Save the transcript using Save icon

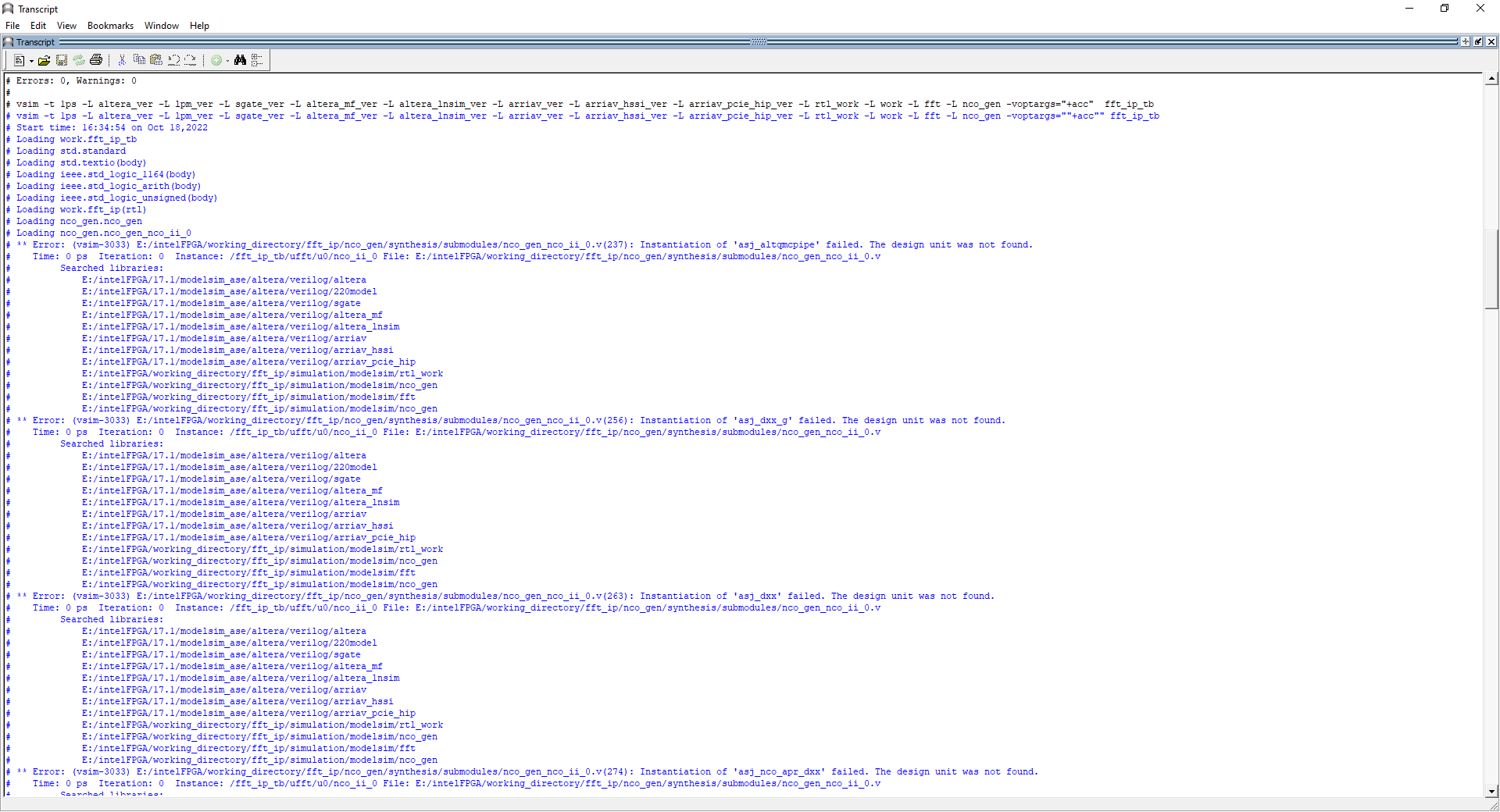tap(61, 59)
